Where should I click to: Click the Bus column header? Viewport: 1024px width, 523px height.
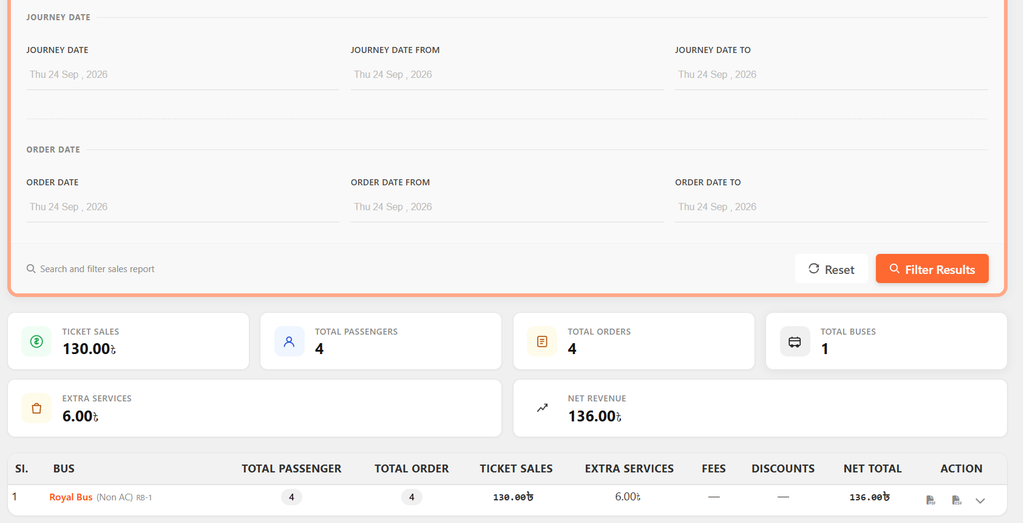64,469
